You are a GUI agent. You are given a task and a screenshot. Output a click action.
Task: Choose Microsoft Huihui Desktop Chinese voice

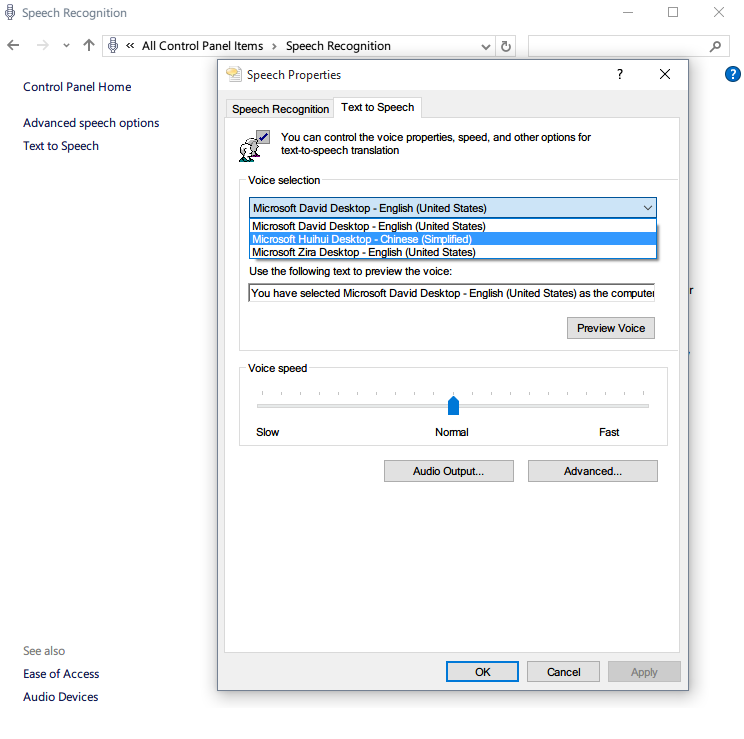coord(453,239)
